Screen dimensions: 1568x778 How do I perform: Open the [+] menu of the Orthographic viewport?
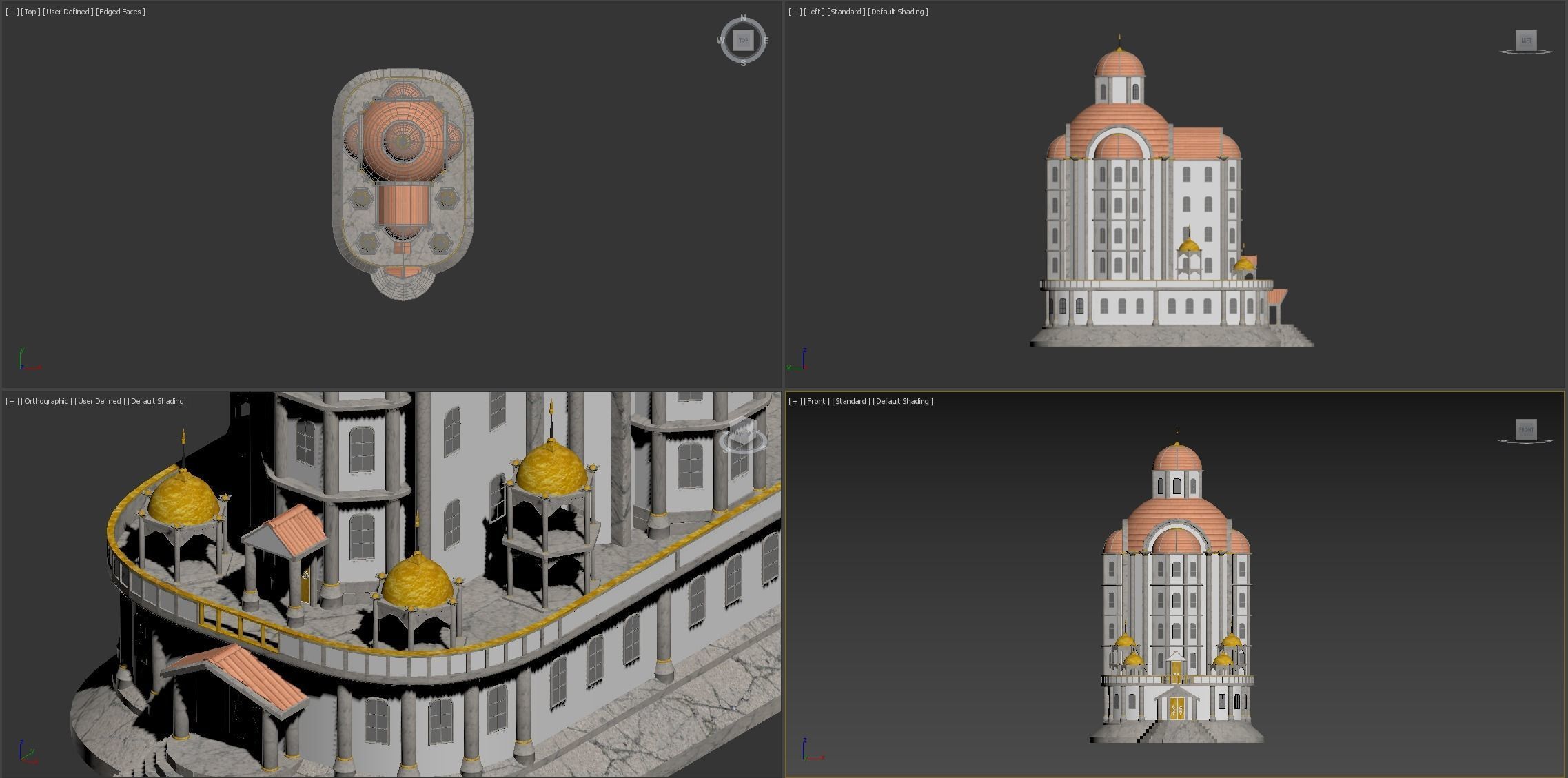coord(12,401)
